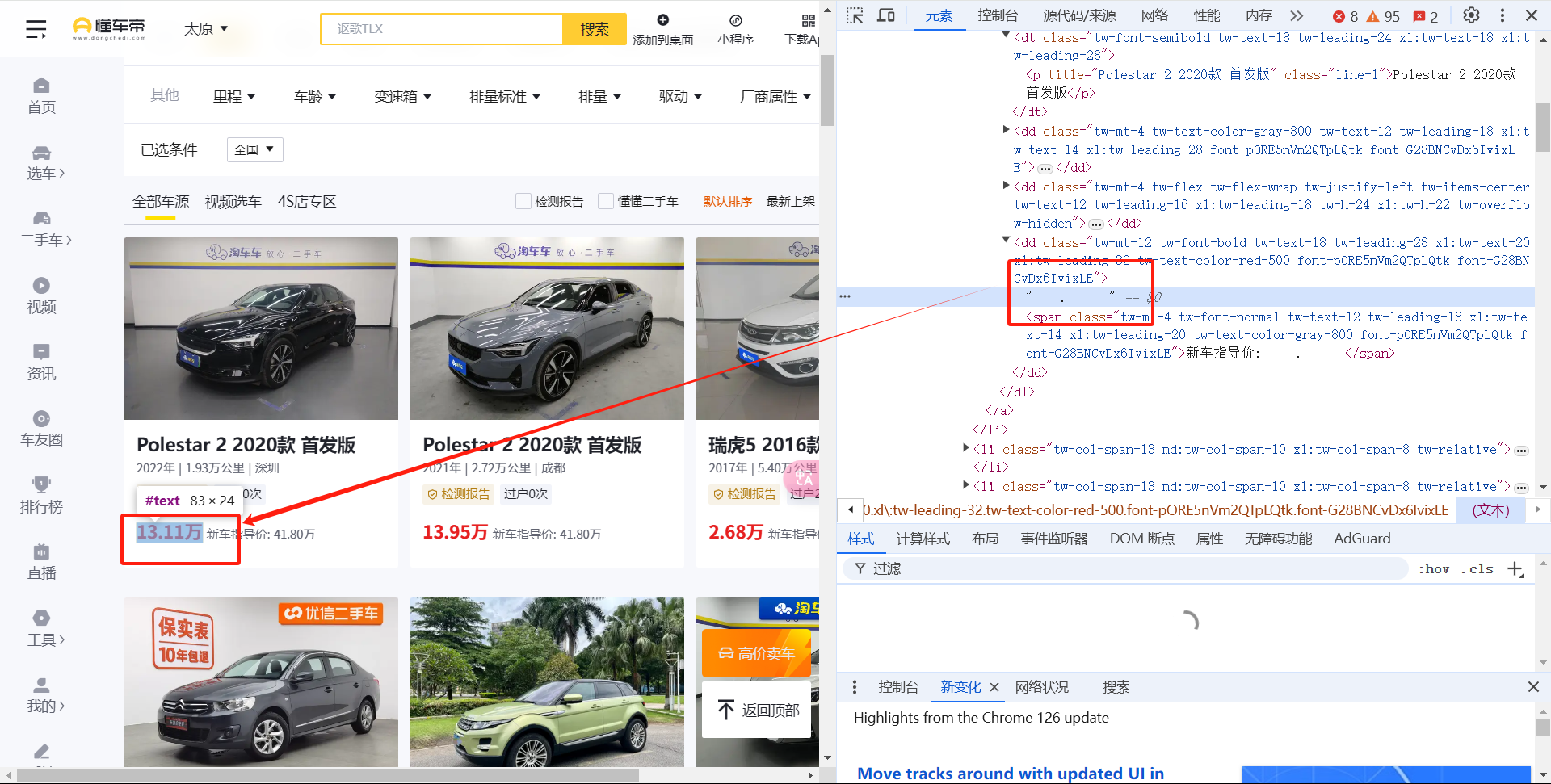1551x784 pixels.
Task: Click 排行榜 ranking icon in sidebar
Action: [41, 485]
